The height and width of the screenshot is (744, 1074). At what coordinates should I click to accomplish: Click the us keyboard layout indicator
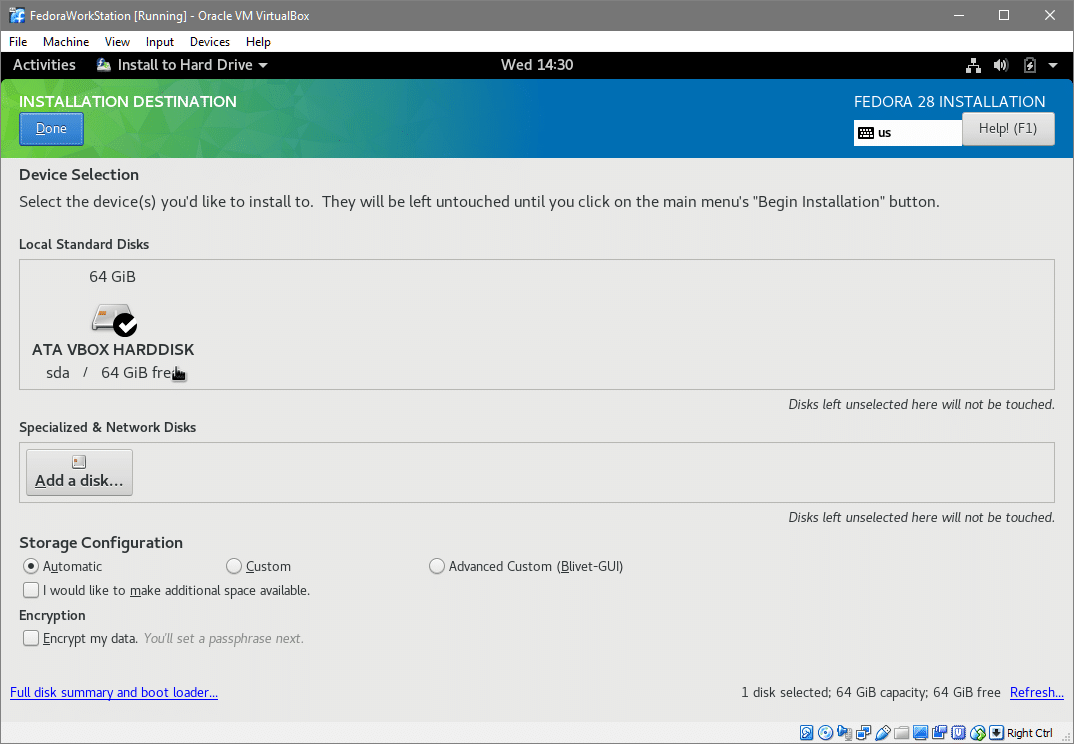tap(908, 133)
